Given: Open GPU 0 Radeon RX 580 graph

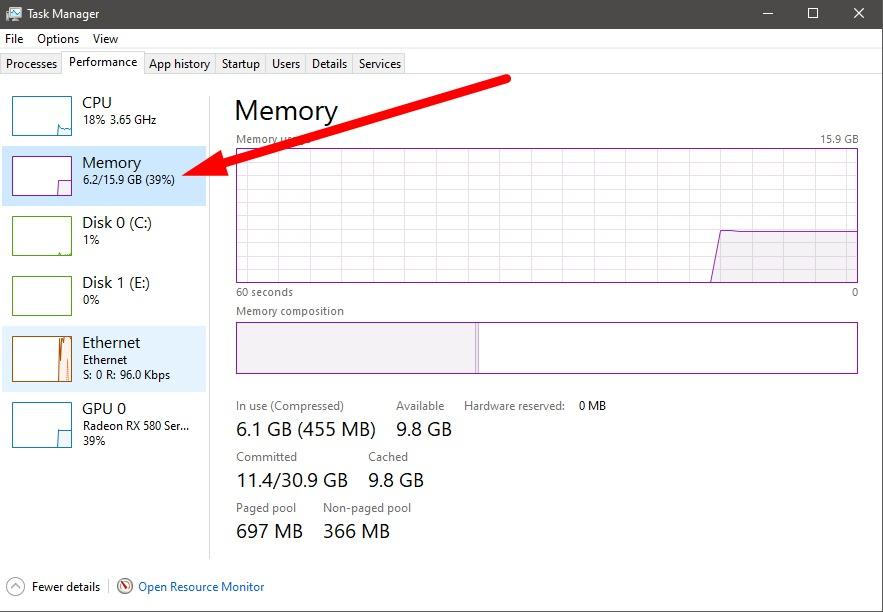Looking at the screenshot, I should [x=42, y=424].
